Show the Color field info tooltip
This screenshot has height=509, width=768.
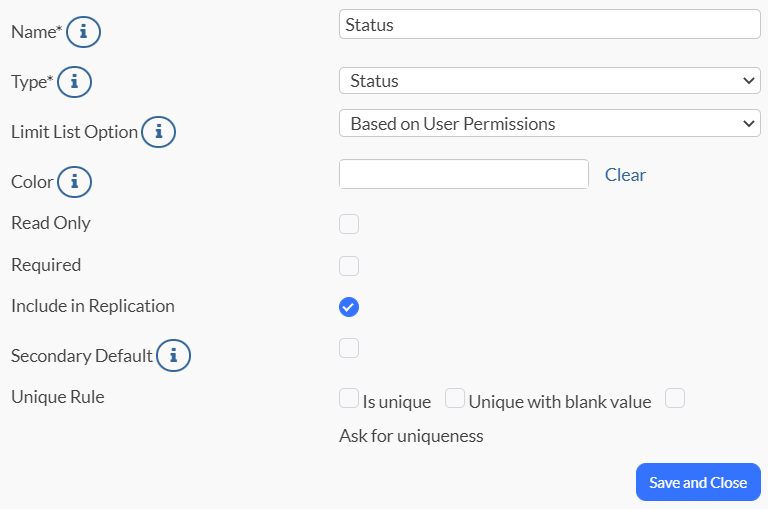tap(74, 182)
